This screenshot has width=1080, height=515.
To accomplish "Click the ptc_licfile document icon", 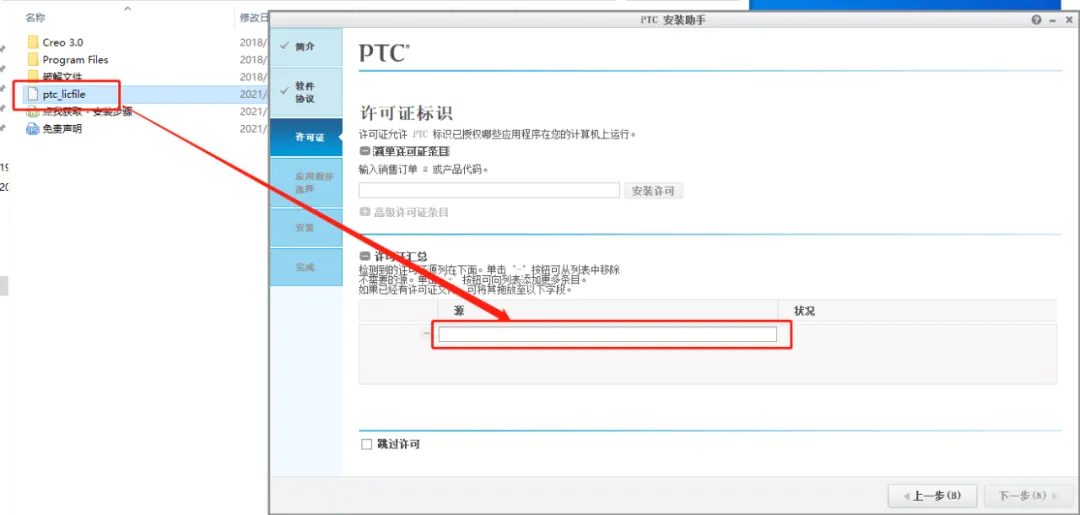I will point(32,94).
